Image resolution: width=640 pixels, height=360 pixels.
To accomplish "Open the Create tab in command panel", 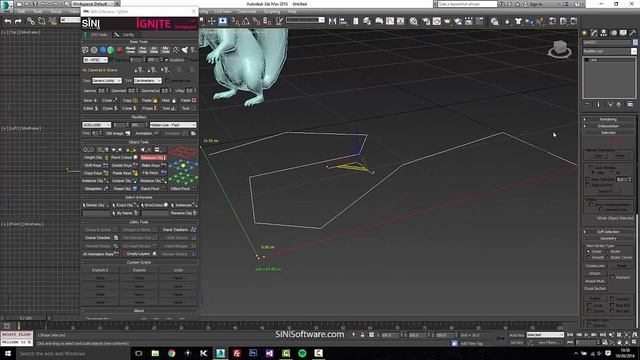I will coord(584,33).
